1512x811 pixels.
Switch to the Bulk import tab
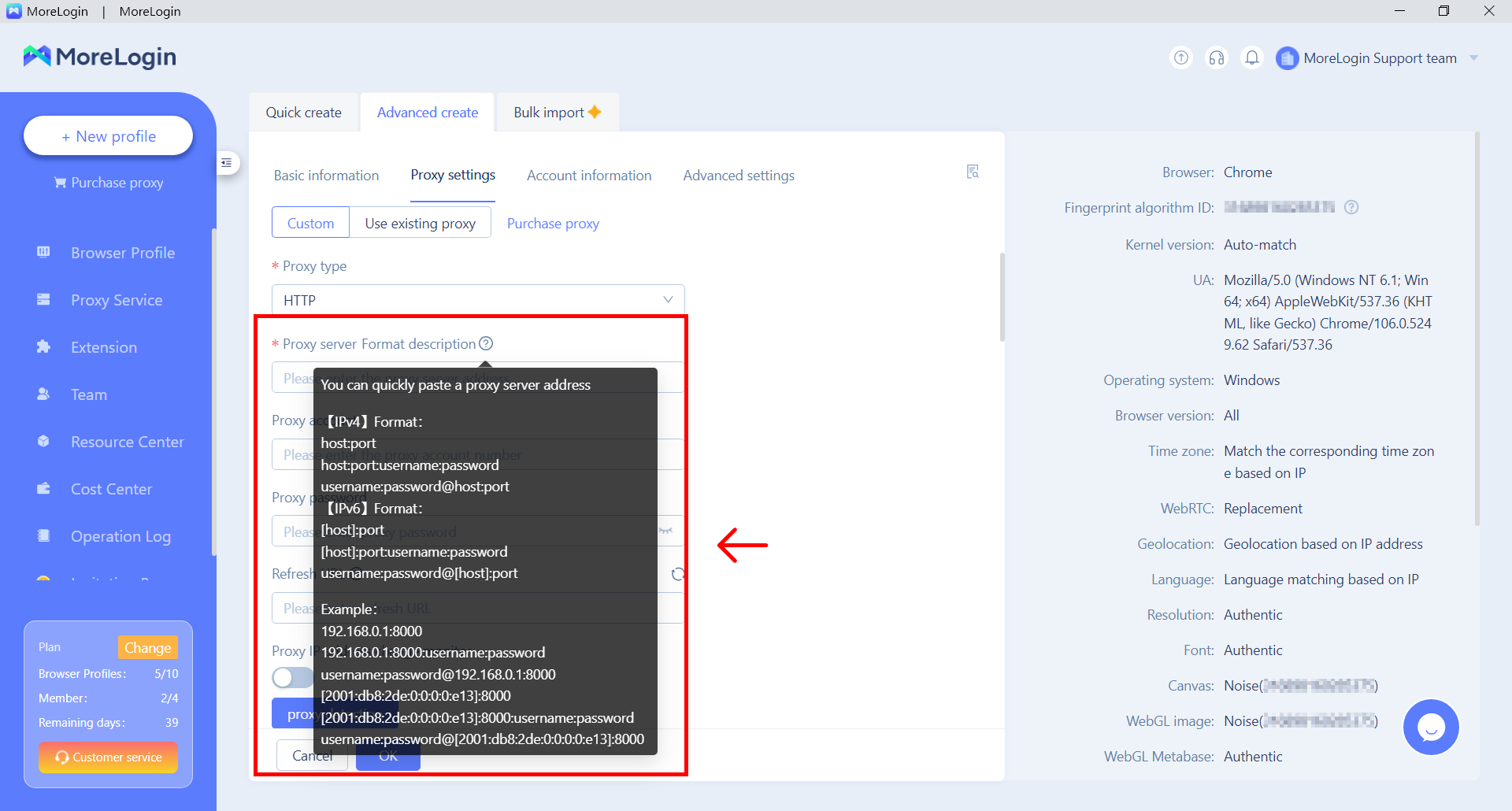557,113
